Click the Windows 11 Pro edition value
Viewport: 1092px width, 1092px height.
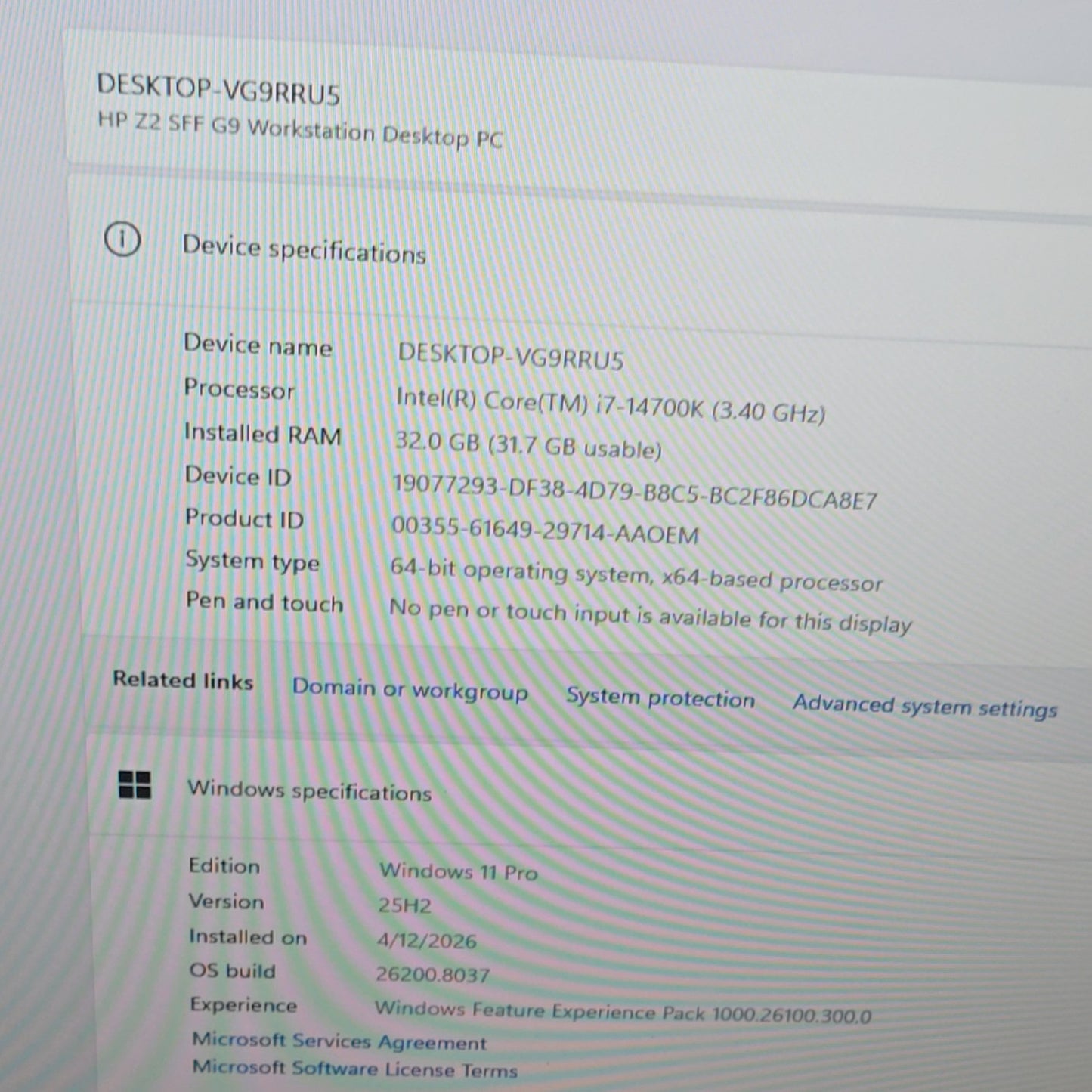pos(458,872)
